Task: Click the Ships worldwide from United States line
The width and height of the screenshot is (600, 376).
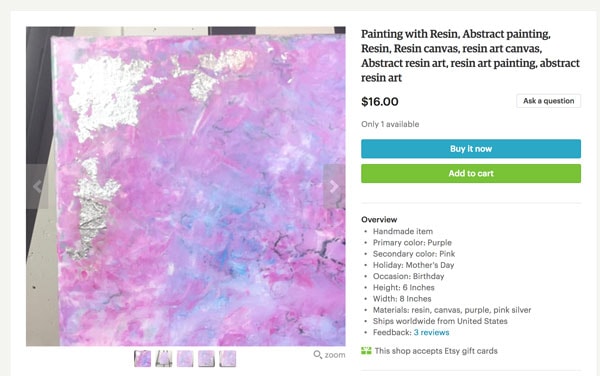Action: tap(440, 321)
